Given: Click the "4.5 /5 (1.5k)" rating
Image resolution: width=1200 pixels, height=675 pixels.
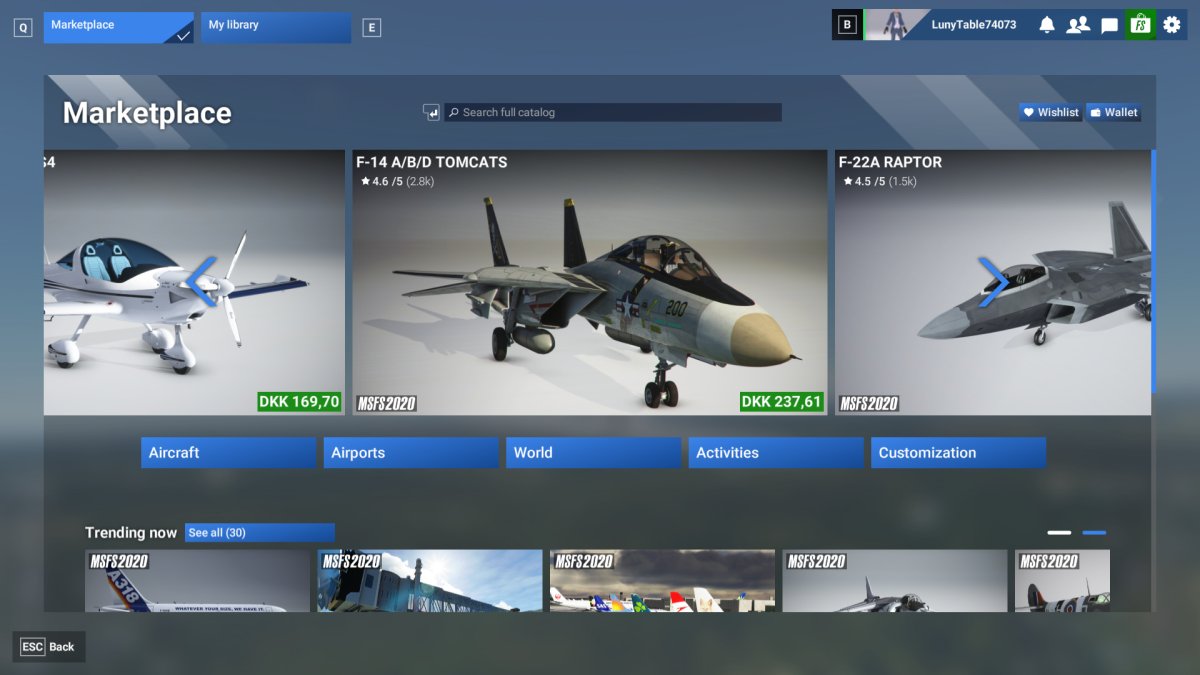Looking at the screenshot, I should pyautogui.click(x=880, y=182).
